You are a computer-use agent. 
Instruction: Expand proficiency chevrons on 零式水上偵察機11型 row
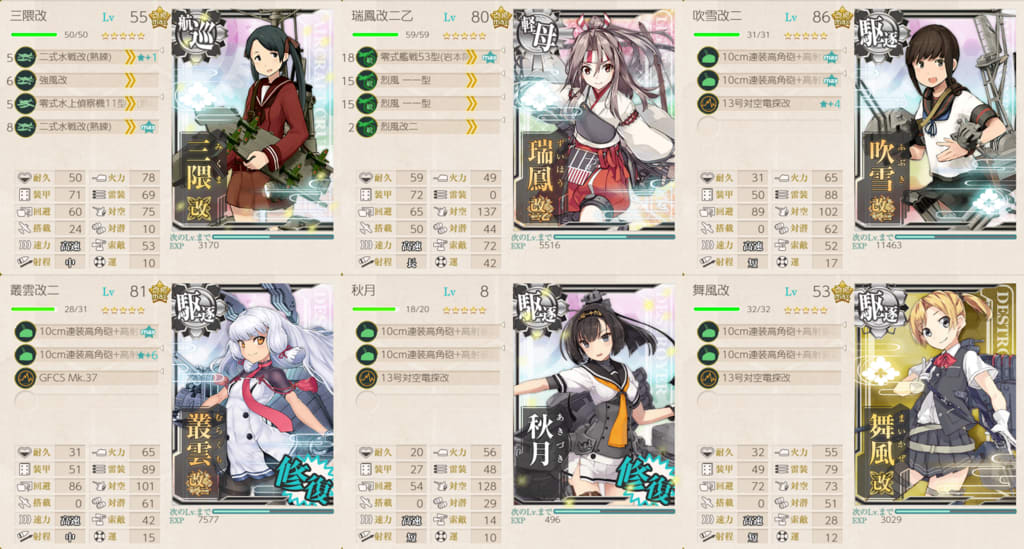[130, 103]
